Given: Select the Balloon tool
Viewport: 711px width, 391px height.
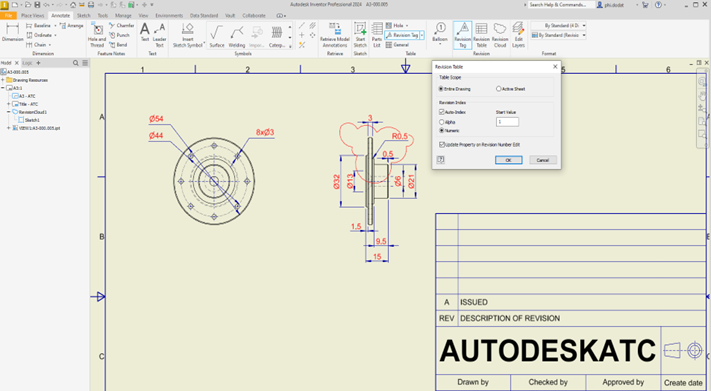Looking at the screenshot, I should 439,33.
